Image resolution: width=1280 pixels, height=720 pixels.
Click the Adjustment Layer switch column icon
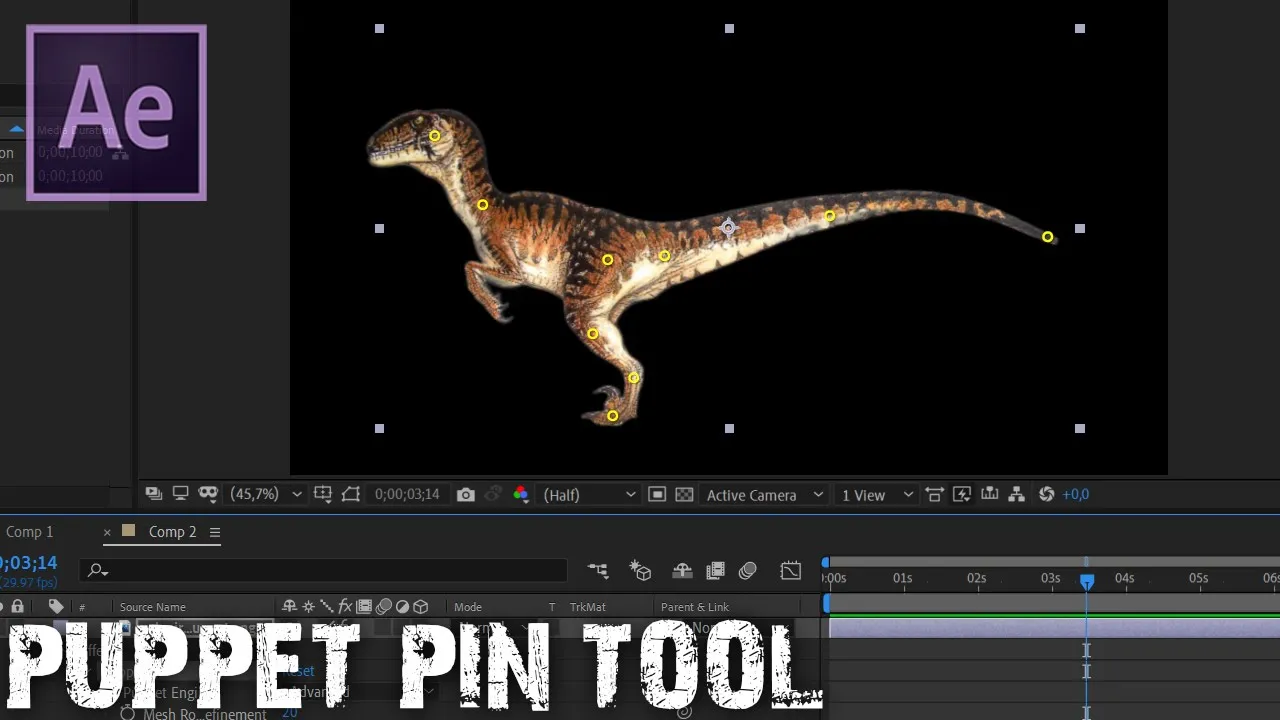pyautogui.click(x=402, y=606)
